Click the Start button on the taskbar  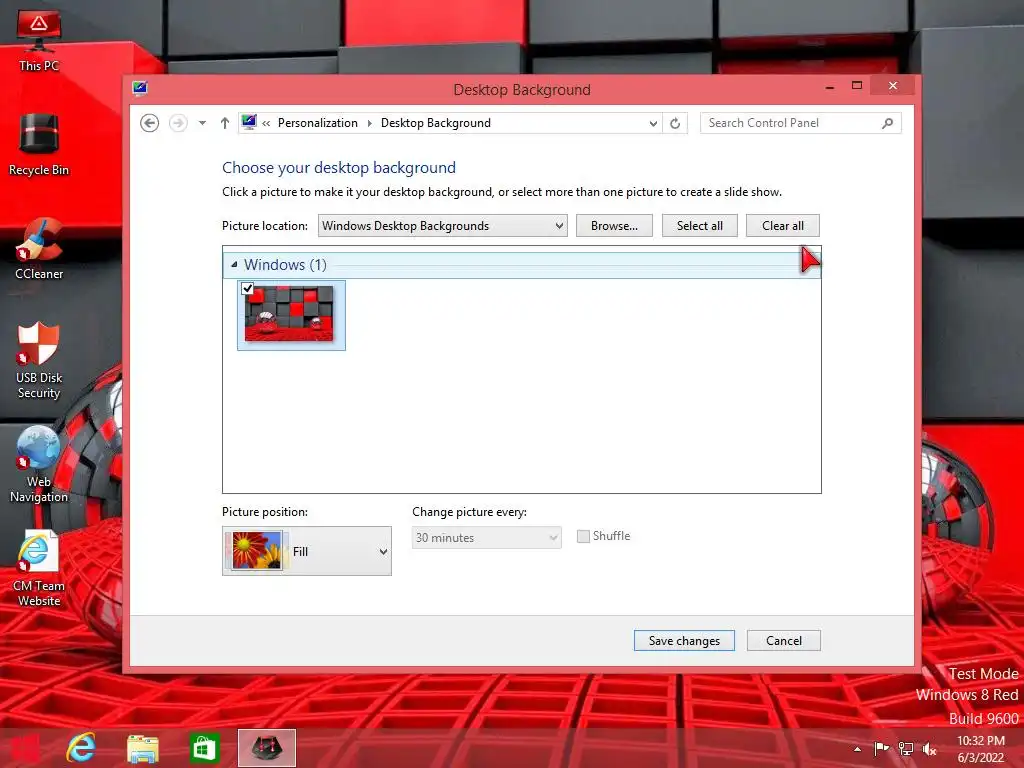[x=24, y=748]
